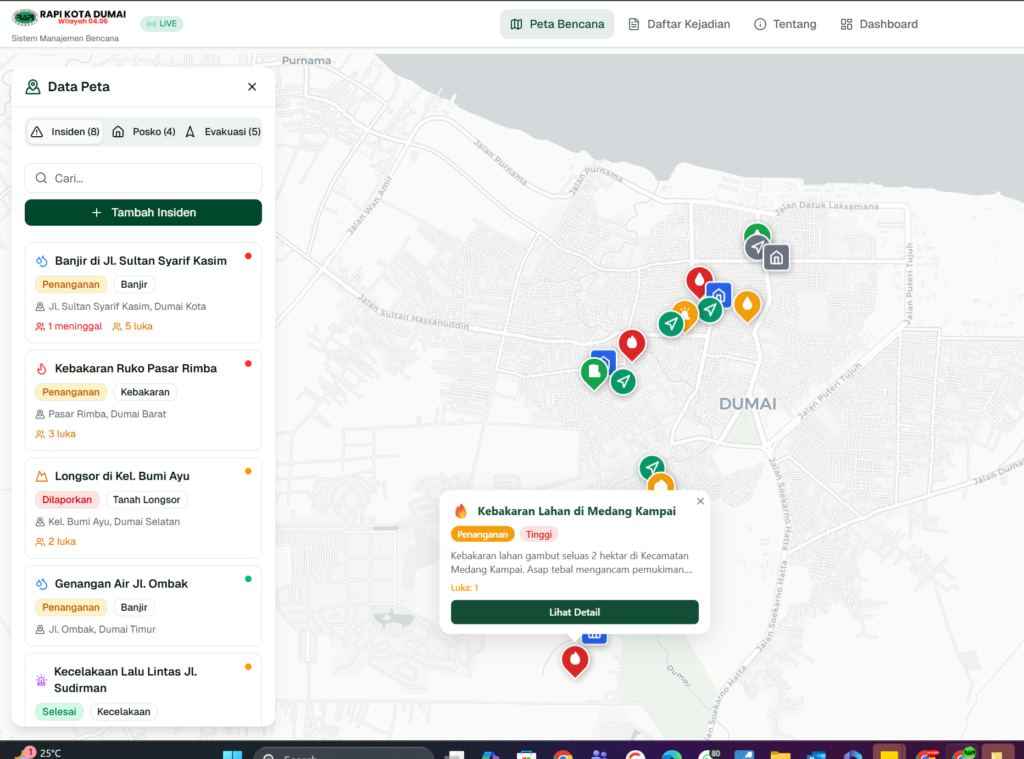Switch to the Evakuasi (5) tab
The width and height of the screenshot is (1024, 759).
click(x=223, y=132)
